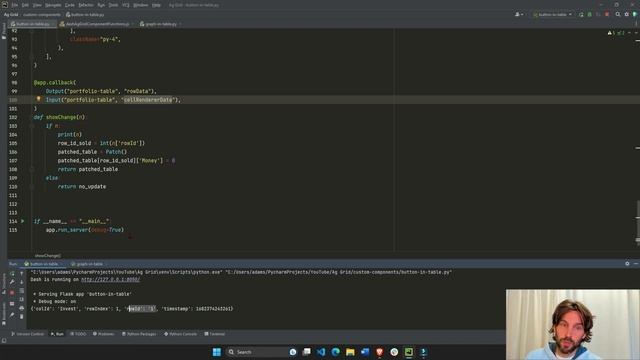Click the down arrow icon in the Run panel

click(22, 282)
